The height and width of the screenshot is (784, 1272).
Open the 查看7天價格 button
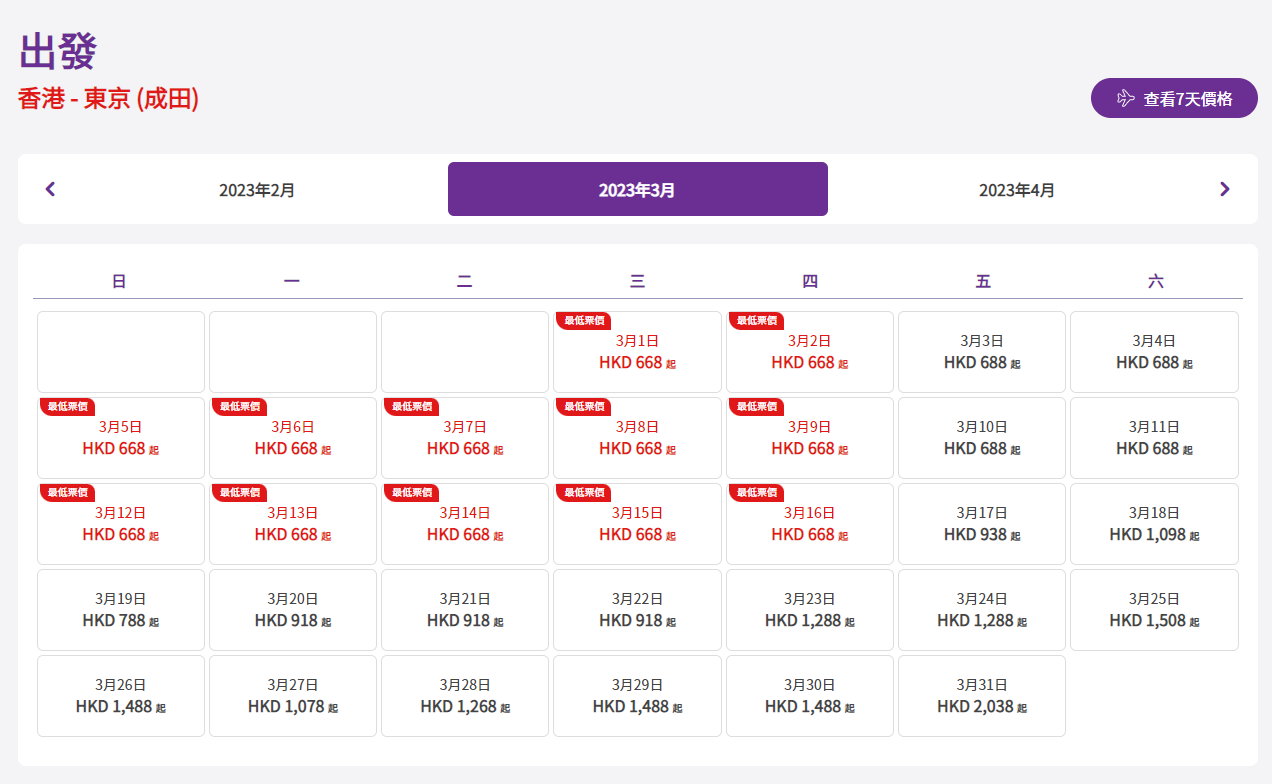1174,98
